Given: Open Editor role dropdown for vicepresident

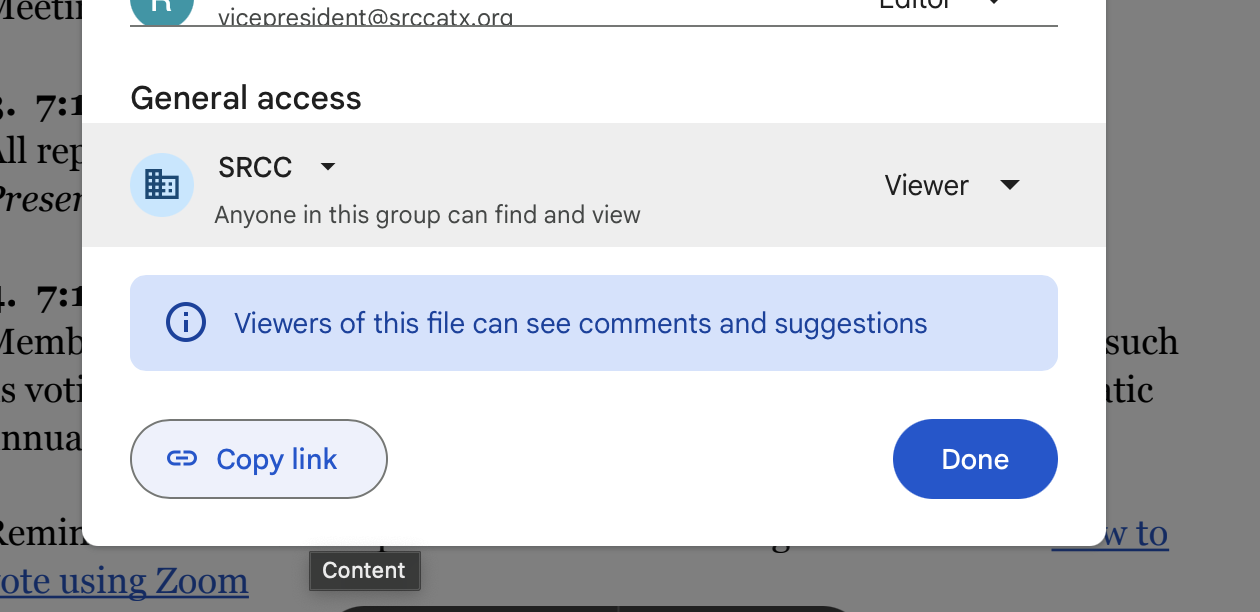Looking at the screenshot, I should pos(994,4).
